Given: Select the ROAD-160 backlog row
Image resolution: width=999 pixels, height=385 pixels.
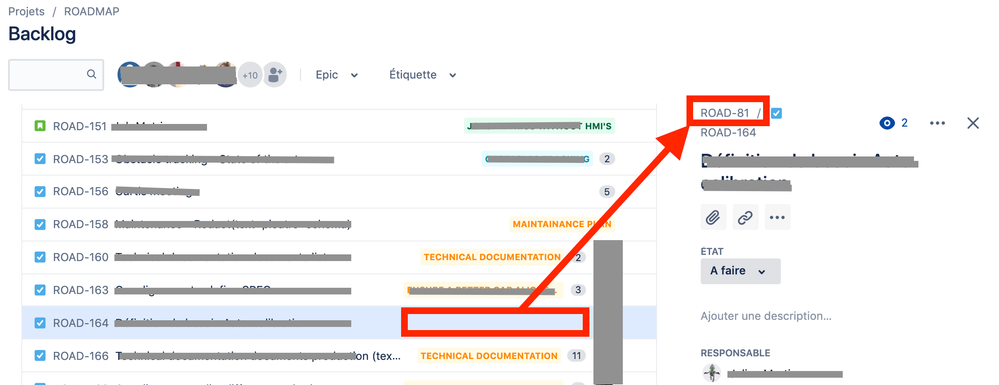Looking at the screenshot, I should point(339,258).
